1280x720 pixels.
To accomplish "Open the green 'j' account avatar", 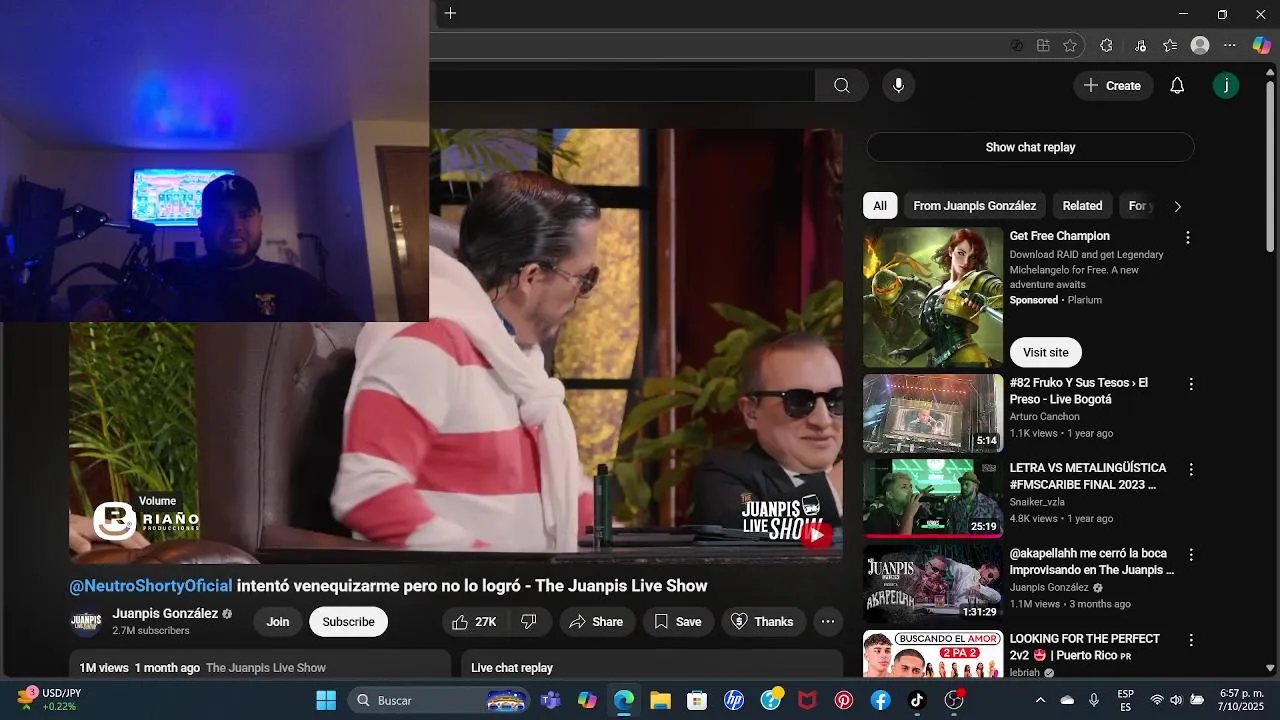I will [x=1226, y=86].
